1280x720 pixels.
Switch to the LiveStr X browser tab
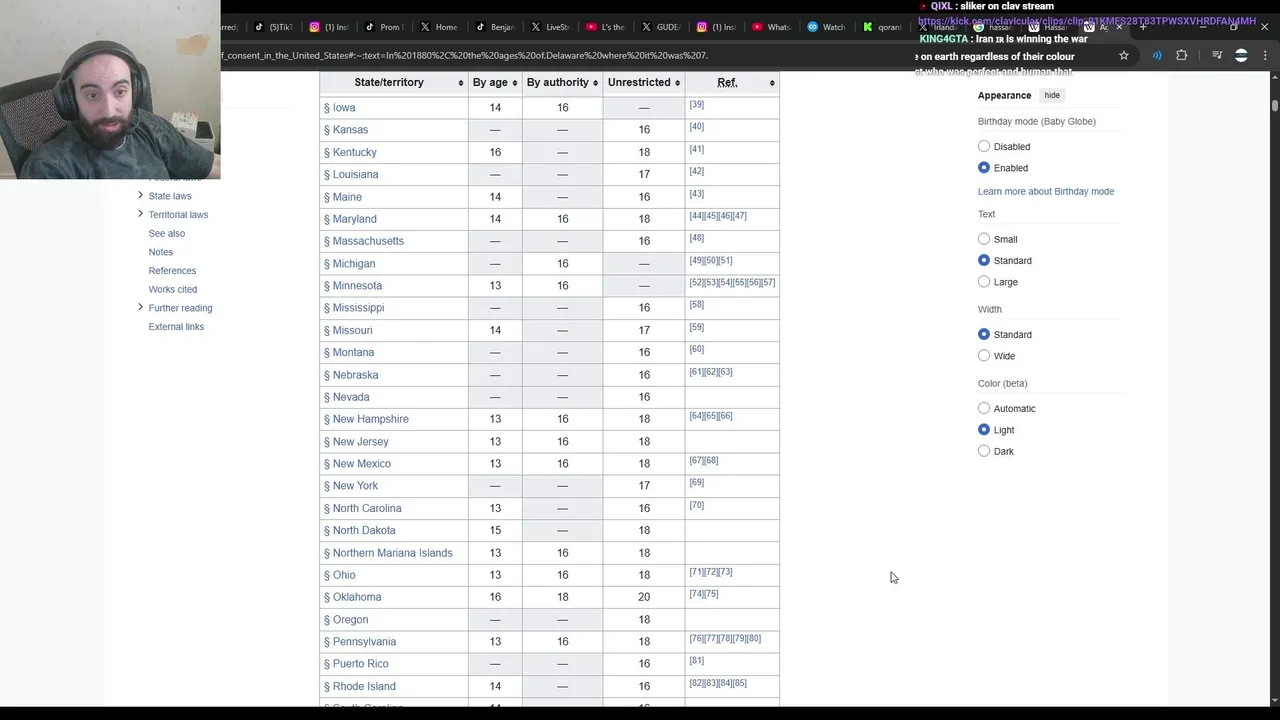[x=548, y=27]
